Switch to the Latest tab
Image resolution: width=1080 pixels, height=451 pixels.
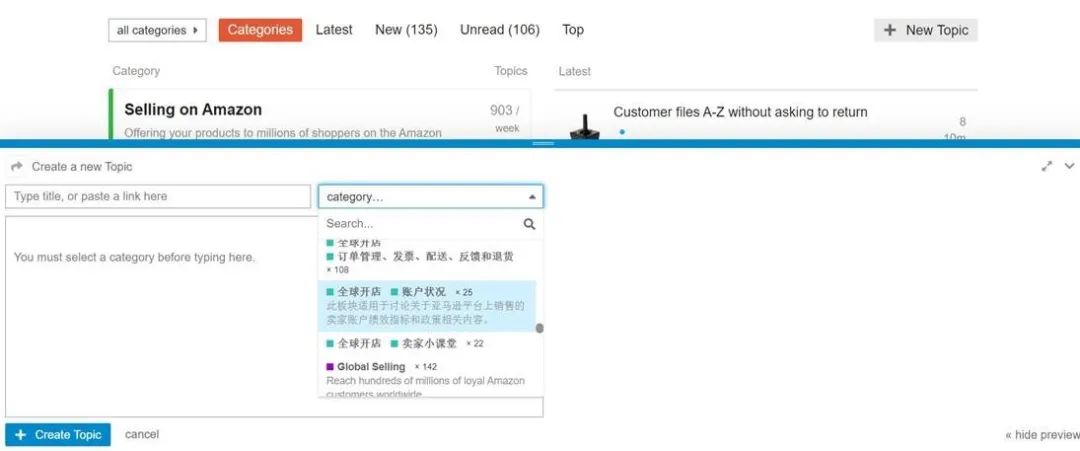pyautogui.click(x=334, y=30)
